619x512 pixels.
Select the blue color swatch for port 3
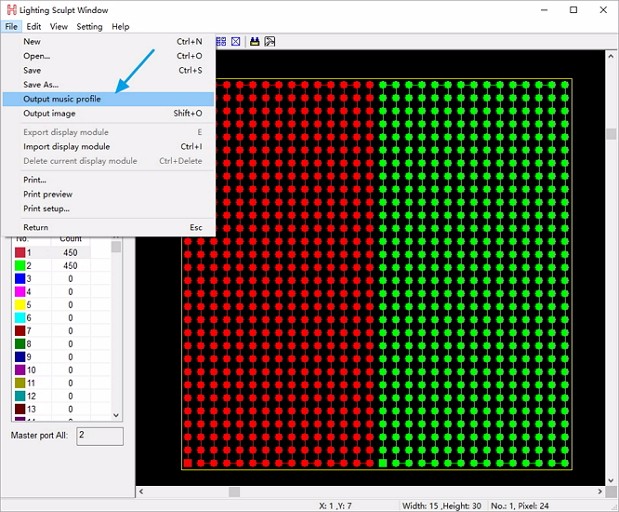20,278
